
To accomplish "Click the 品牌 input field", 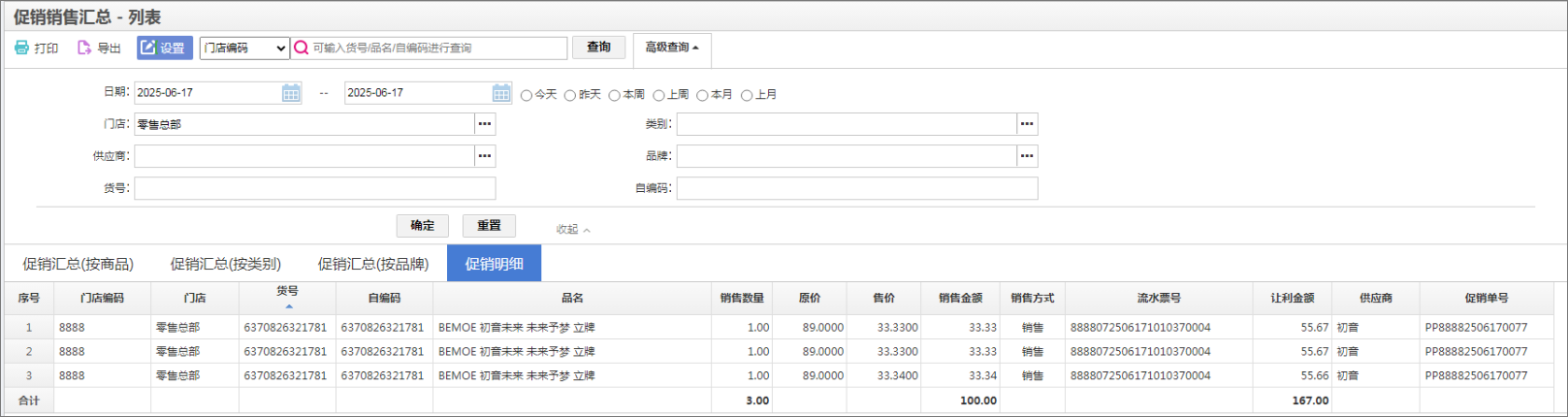I will (847, 156).
